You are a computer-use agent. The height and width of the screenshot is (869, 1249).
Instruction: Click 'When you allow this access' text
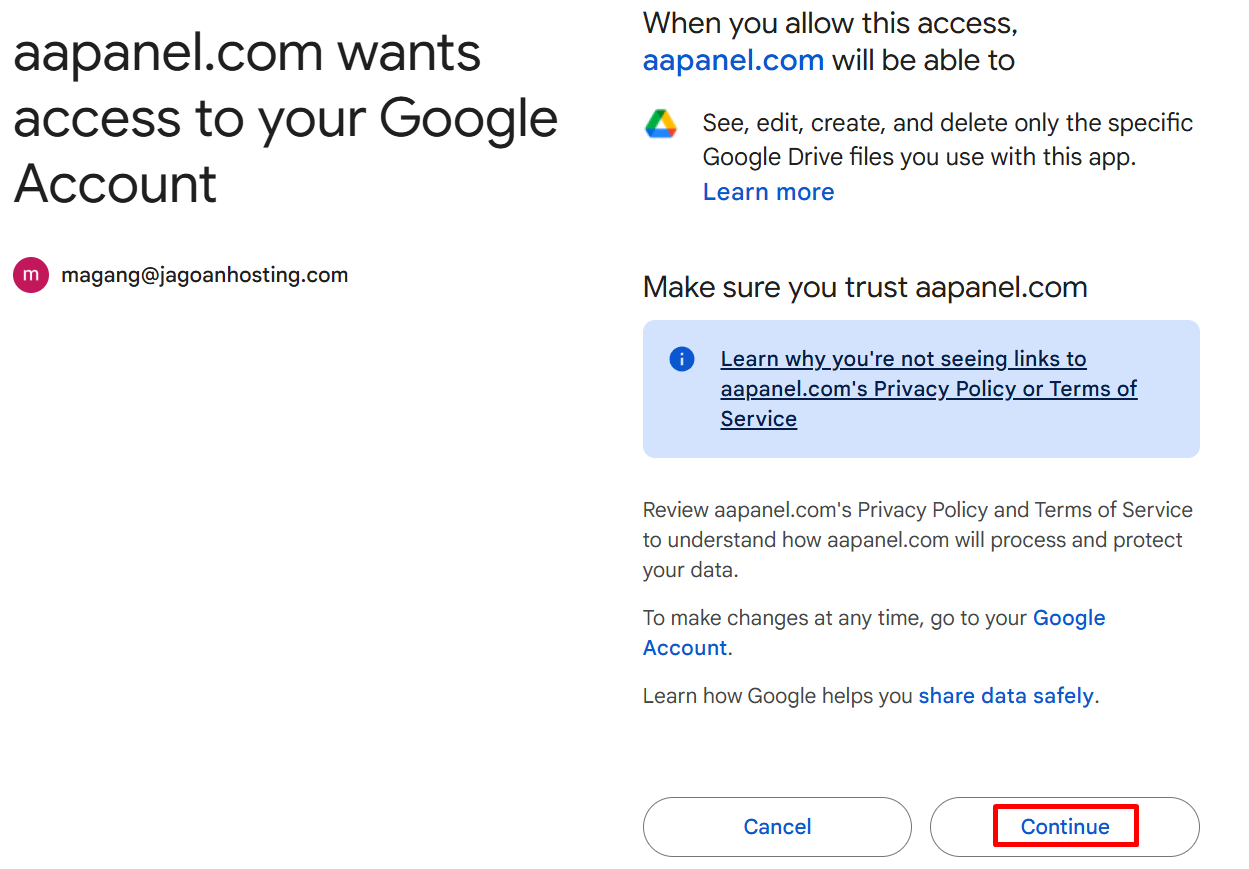(830, 23)
